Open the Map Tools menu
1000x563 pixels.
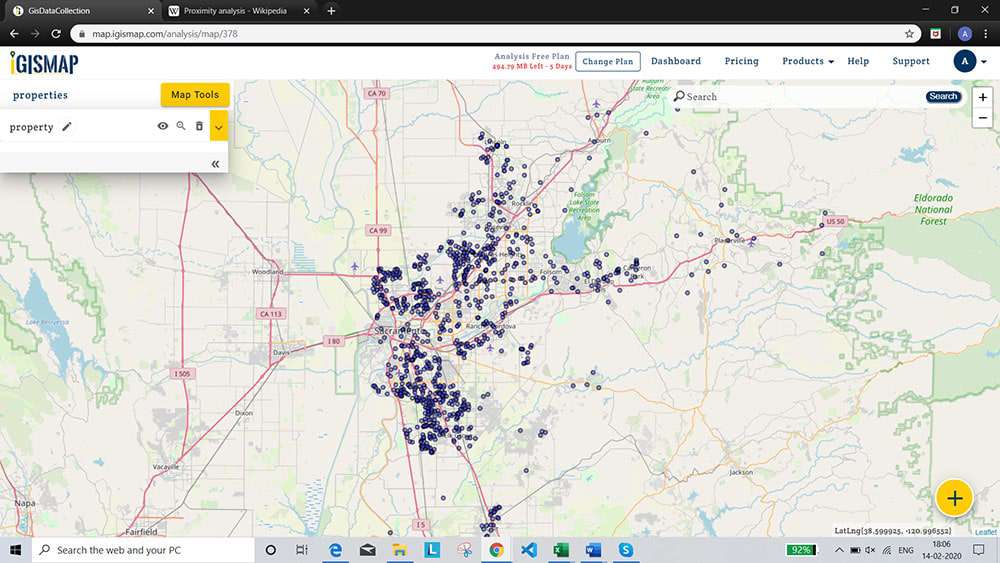195,94
